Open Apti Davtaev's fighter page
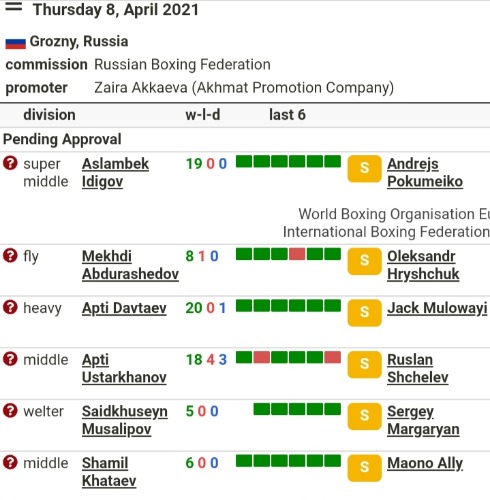The image size is (490, 500). 124,308
